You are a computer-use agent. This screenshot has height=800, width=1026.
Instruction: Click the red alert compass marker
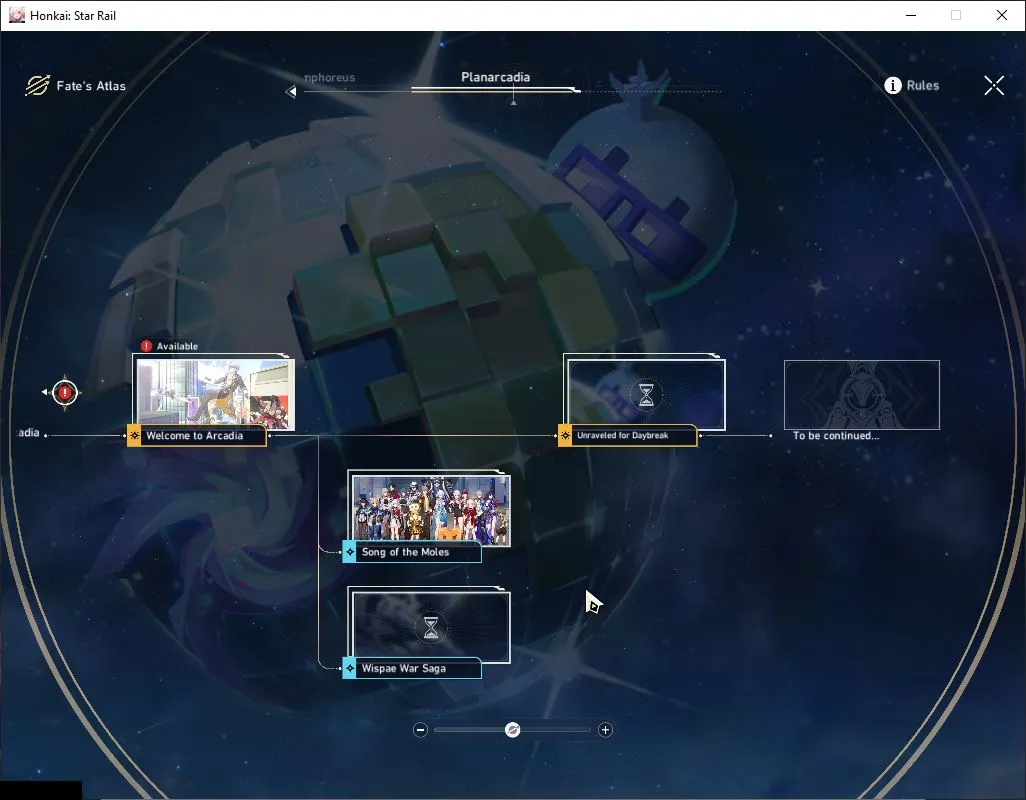pyautogui.click(x=65, y=392)
